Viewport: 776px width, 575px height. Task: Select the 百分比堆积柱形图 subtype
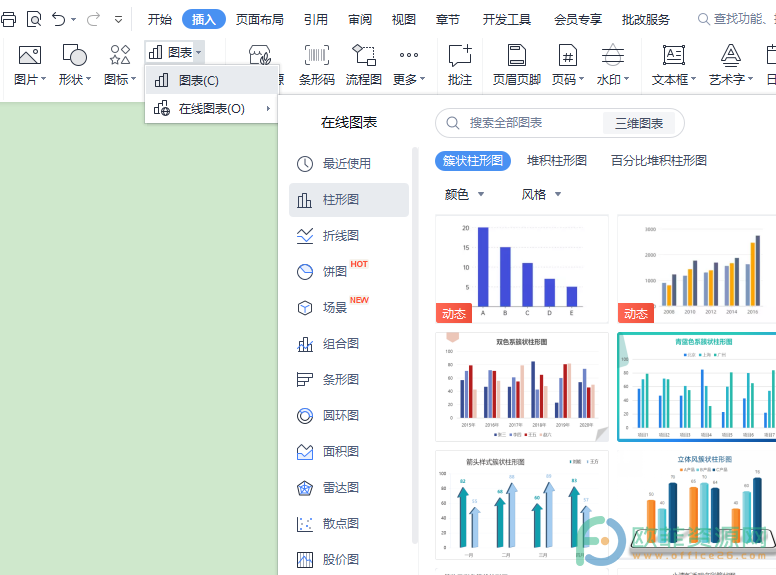tap(659, 160)
